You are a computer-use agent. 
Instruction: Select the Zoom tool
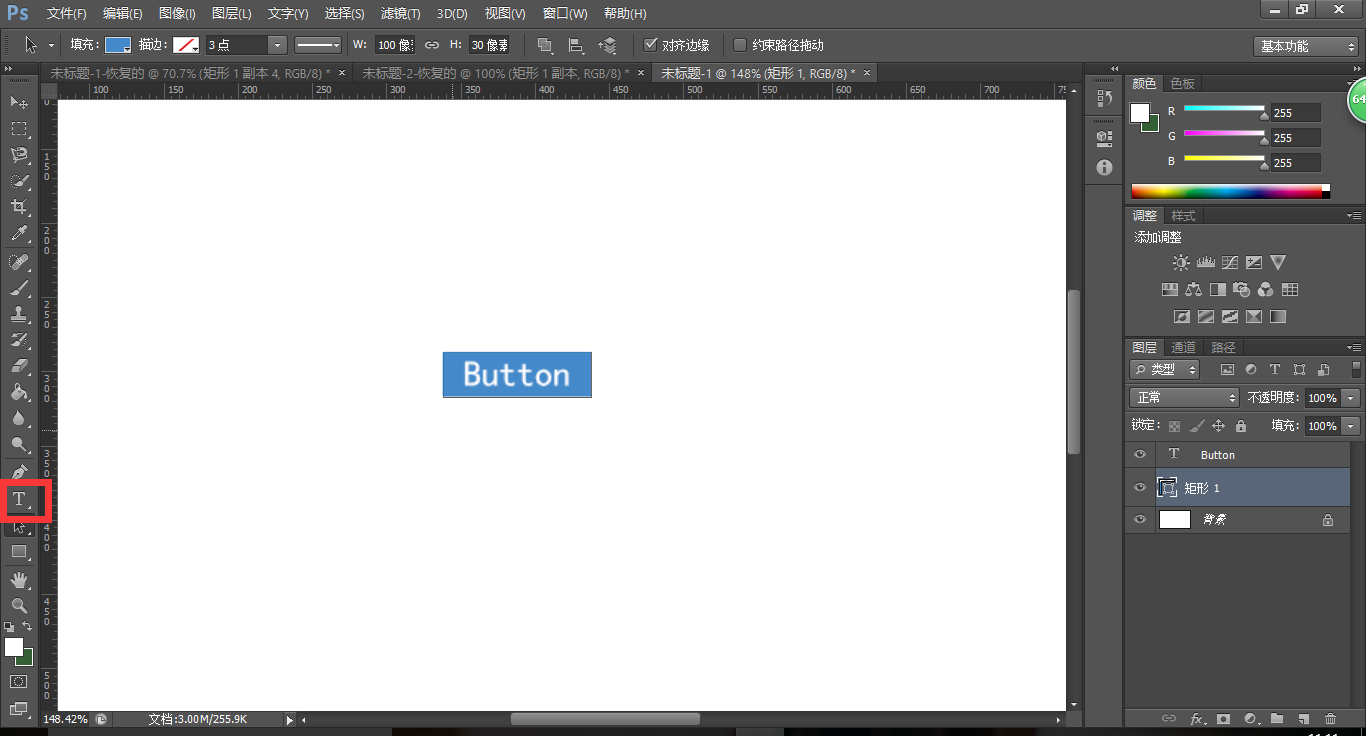(20, 605)
